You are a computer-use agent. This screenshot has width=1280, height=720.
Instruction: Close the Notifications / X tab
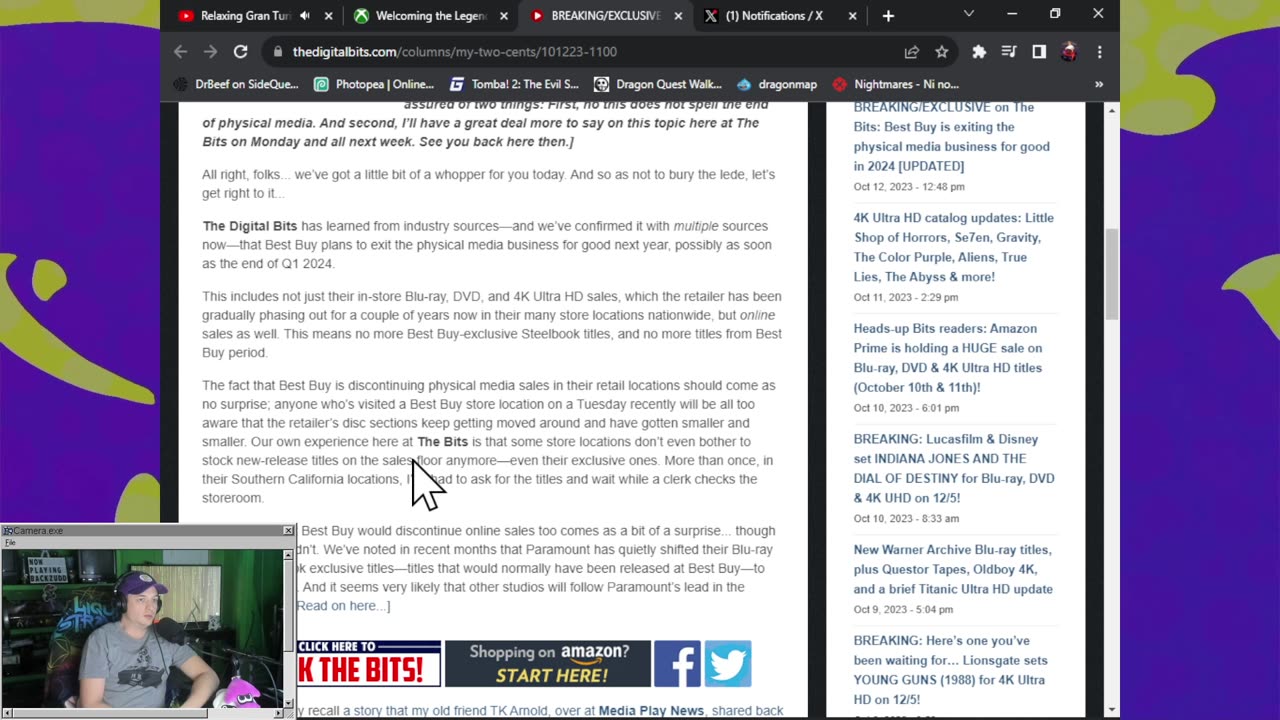[852, 16]
